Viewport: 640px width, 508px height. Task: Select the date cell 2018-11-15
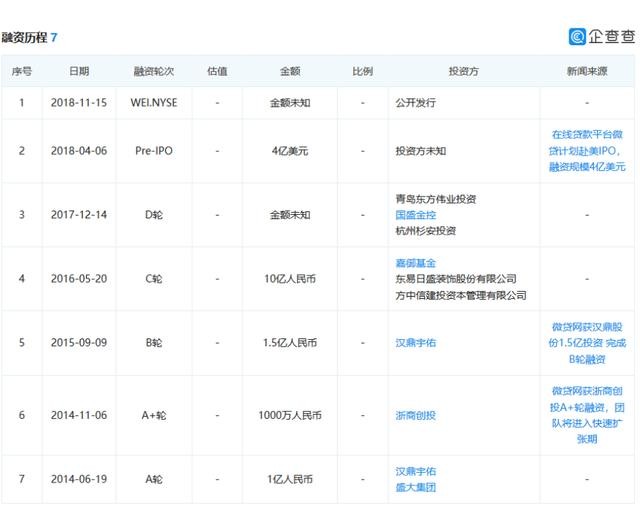pos(79,103)
